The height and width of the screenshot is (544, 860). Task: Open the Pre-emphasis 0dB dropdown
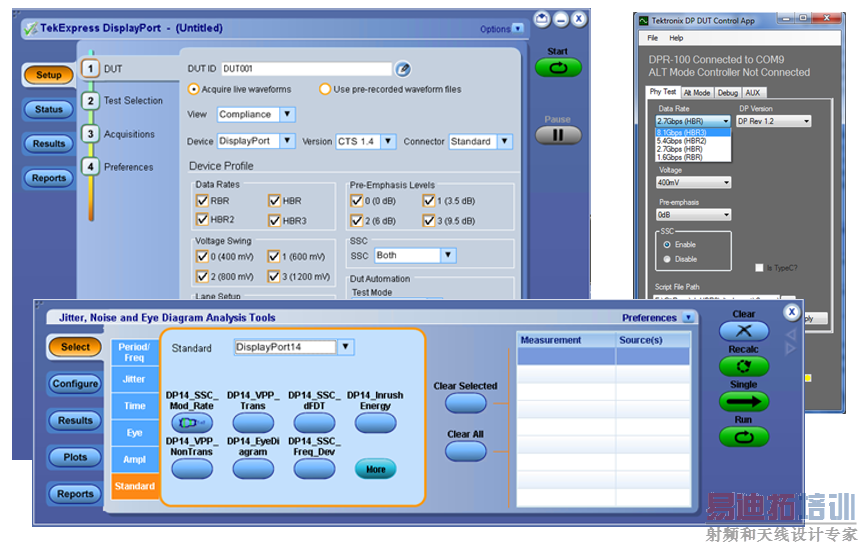(693, 215)
